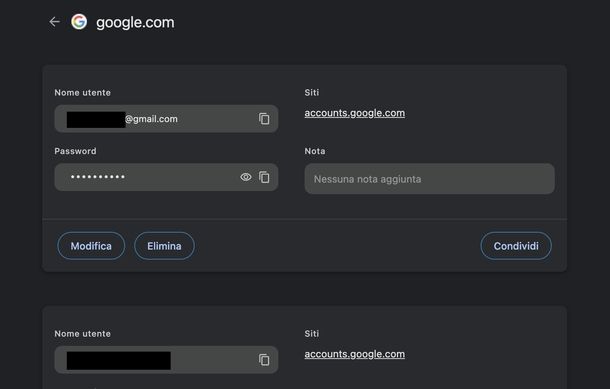Click the second card's username field

(166, 360)
